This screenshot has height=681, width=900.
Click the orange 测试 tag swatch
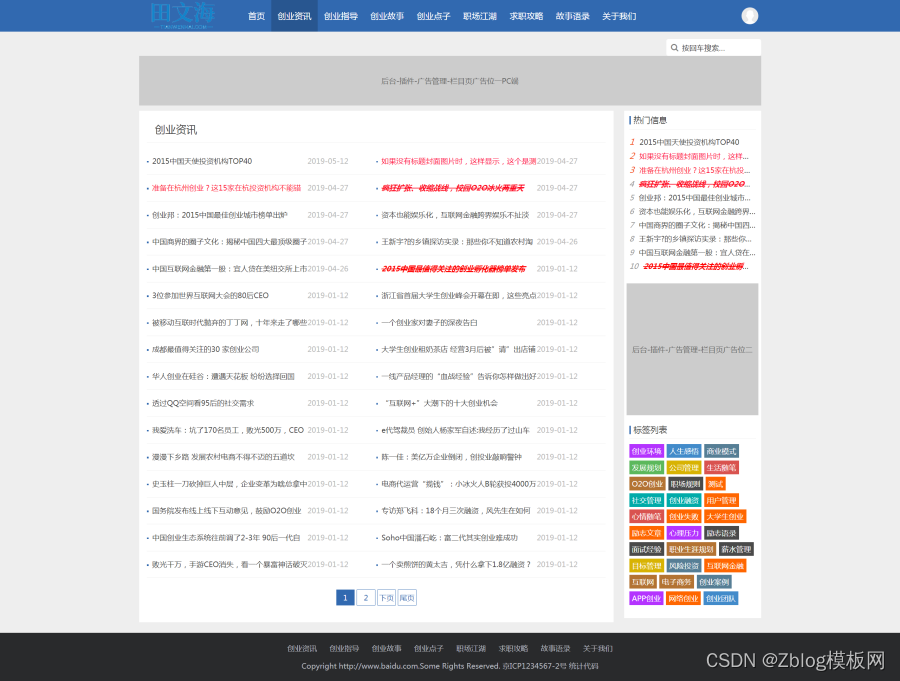[x=716, y=484]
